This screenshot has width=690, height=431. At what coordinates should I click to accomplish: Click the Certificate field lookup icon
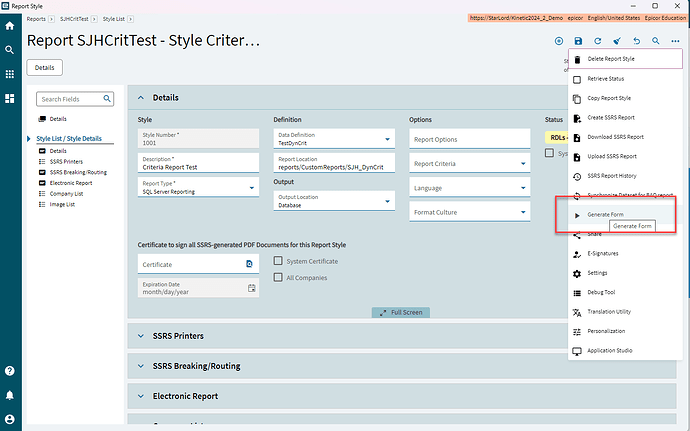click(x=249, y=264)
